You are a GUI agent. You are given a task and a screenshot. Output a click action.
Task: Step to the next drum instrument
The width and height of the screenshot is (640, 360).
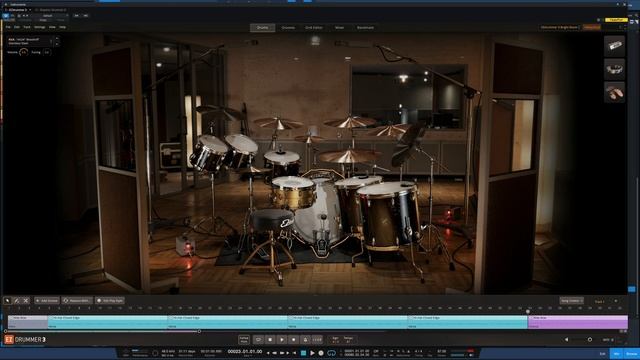[x=57, y=43]
